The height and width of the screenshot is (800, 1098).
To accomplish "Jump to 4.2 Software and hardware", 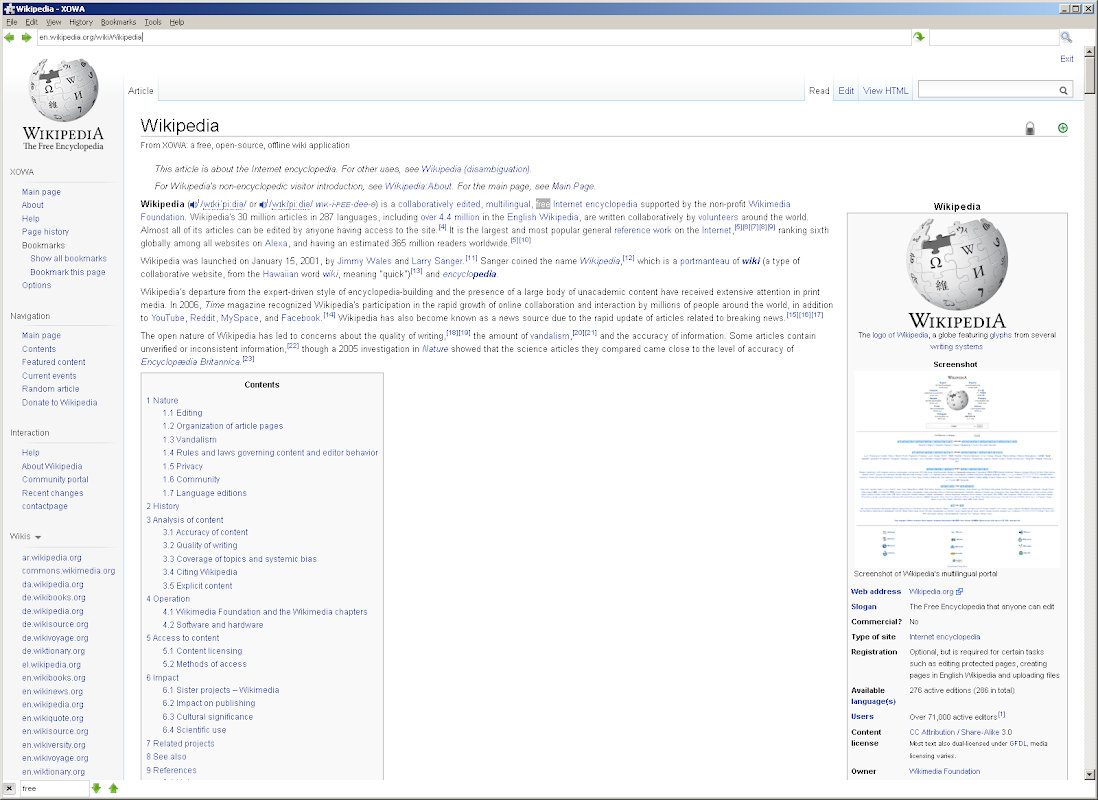I will (x=213, y=625).
